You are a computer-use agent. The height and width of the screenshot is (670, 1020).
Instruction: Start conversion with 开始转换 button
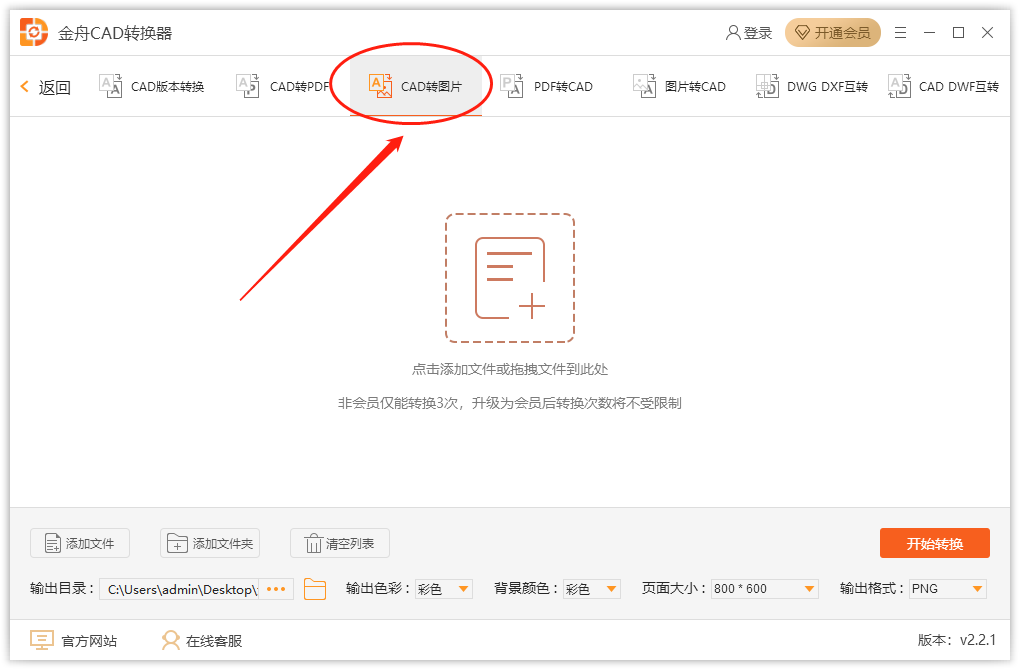coord(935,543)
